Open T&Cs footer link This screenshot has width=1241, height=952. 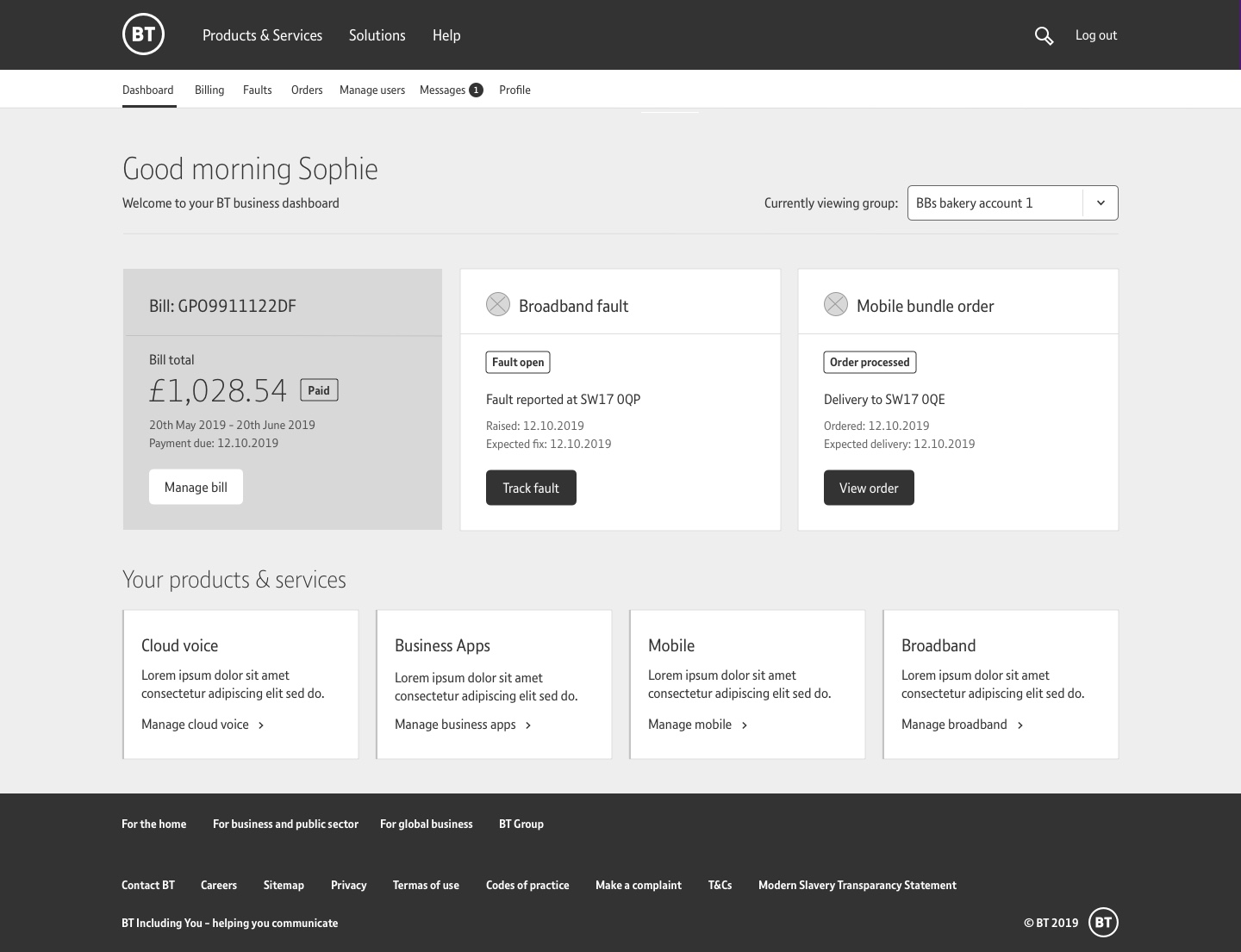click(x=720, y=885)
